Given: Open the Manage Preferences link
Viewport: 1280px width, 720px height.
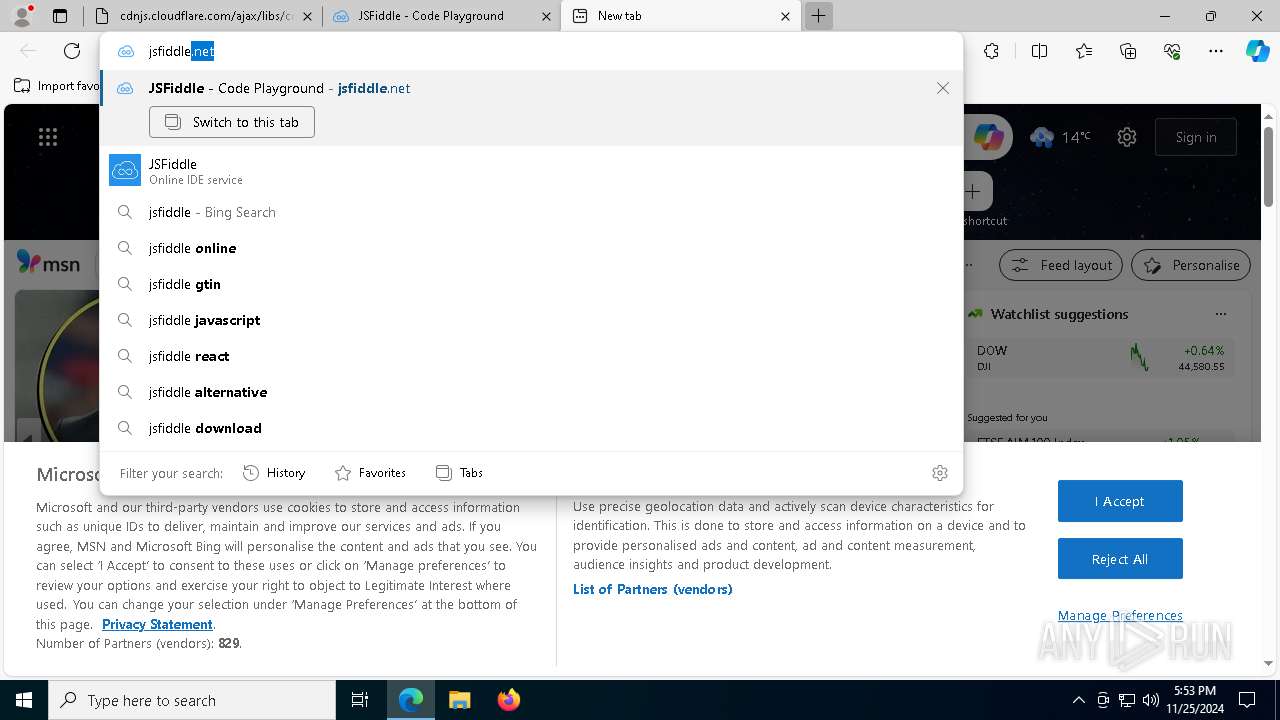Looking at the screenshot, I should click(1120, 615).
